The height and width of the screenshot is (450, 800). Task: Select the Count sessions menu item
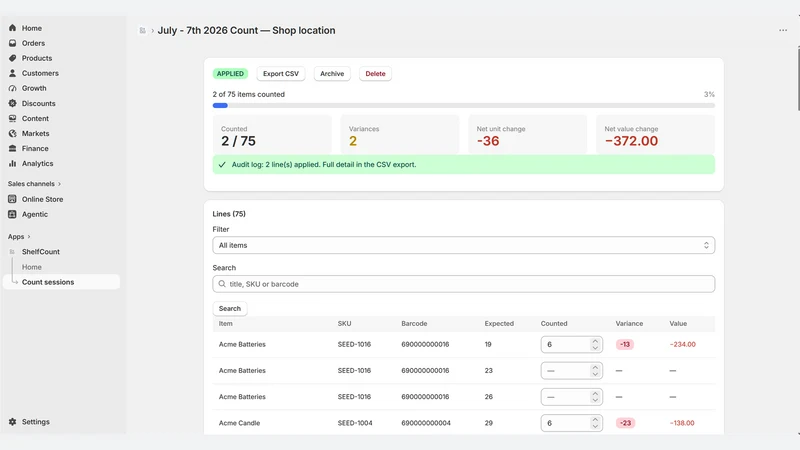[61, 282]
